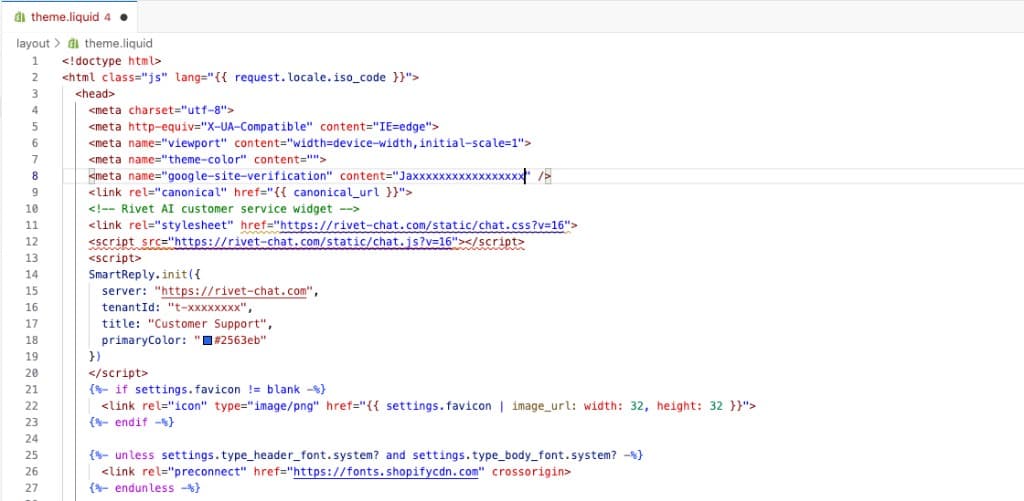Click the Shopify file icon in breadcrumb
1024x501 pixels.
(73, 44)
